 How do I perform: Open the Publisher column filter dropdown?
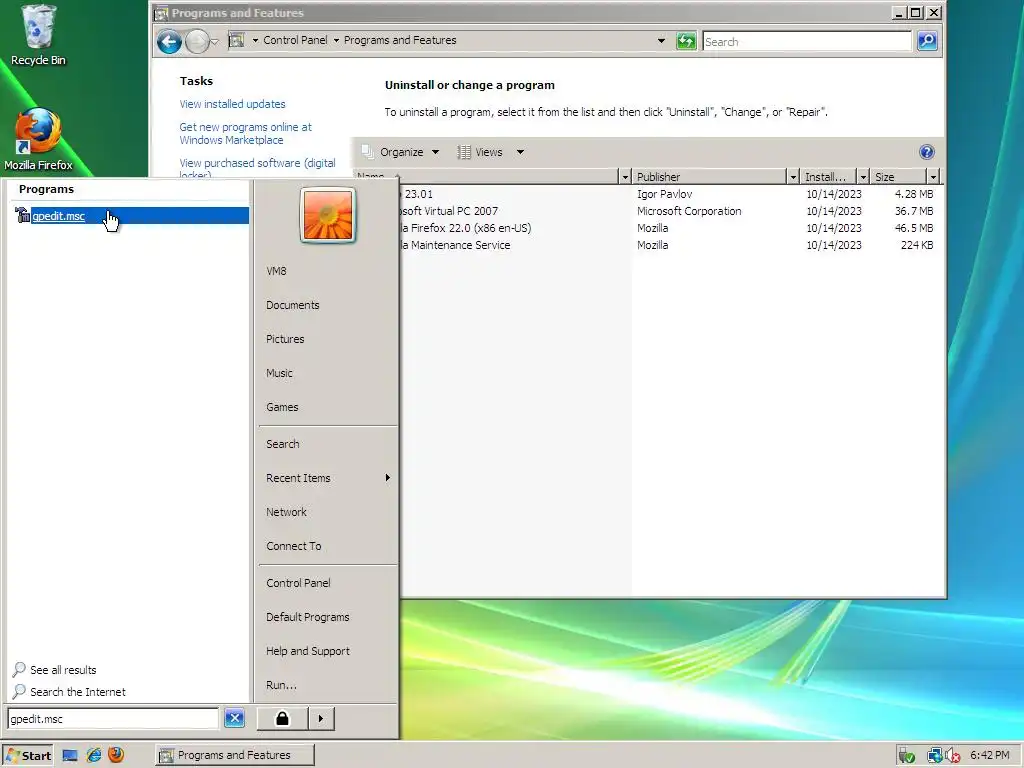point(793,177)
